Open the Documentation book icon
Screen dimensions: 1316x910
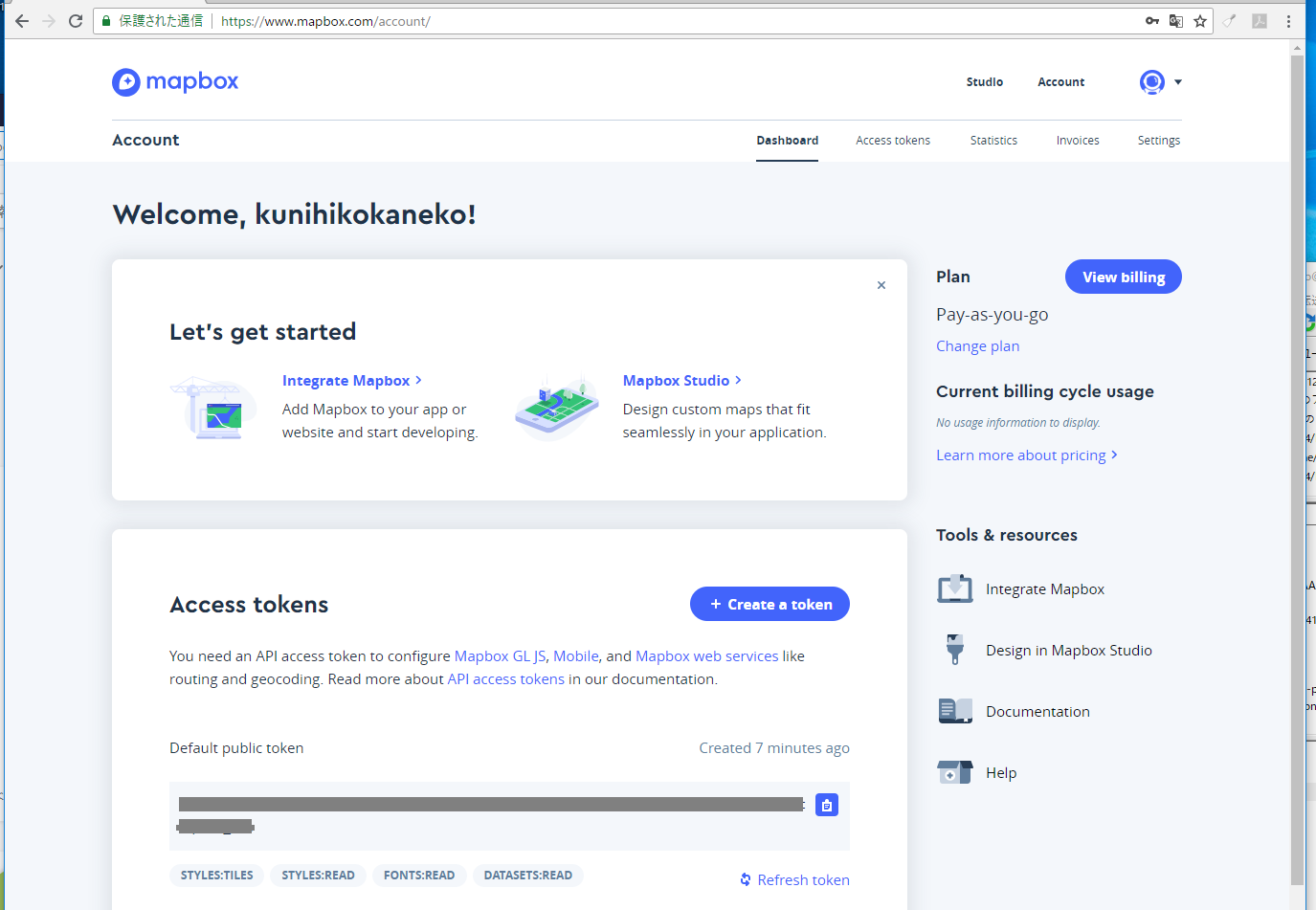point(955,711)
